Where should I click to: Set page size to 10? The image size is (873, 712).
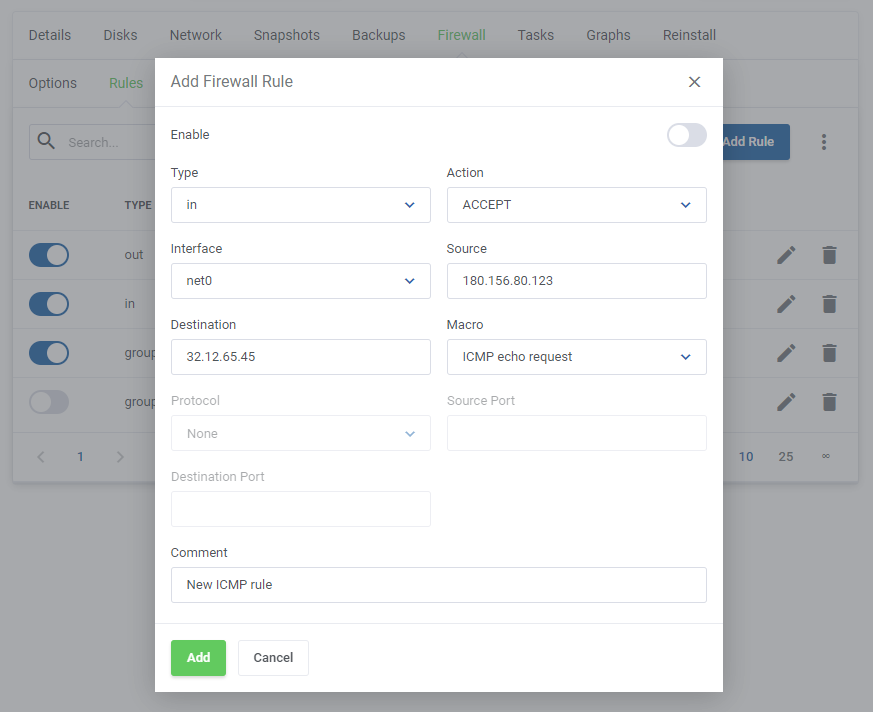(x=746, y=457)
